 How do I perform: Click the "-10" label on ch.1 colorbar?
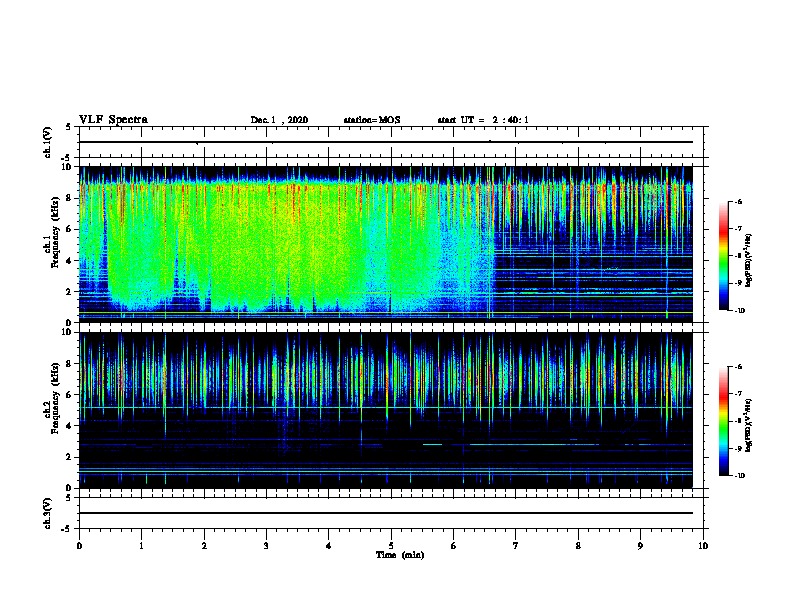click(739, 311)
